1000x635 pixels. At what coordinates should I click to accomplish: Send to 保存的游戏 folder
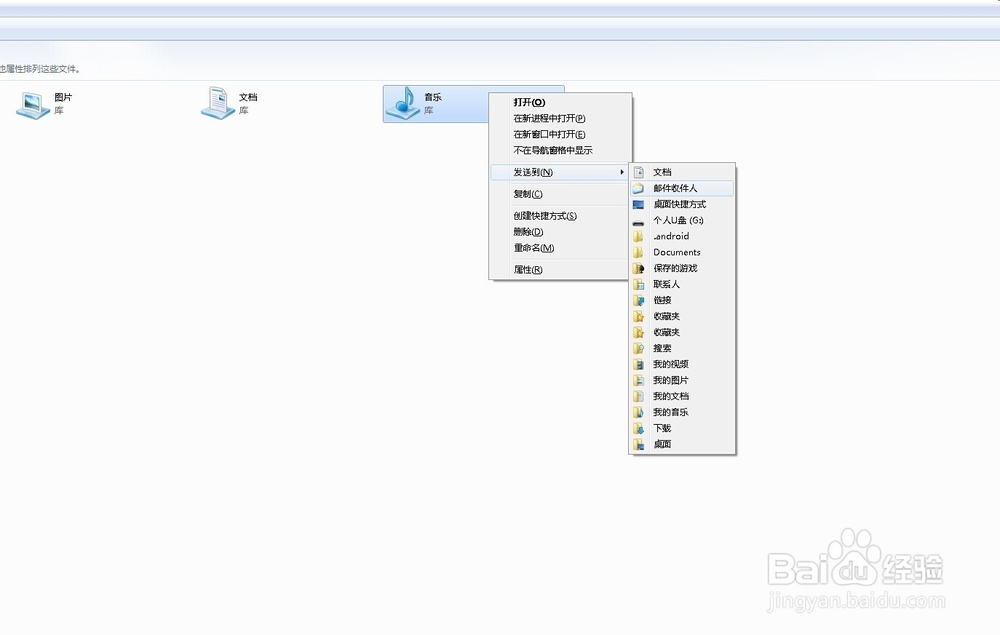(x=682, y=268)
